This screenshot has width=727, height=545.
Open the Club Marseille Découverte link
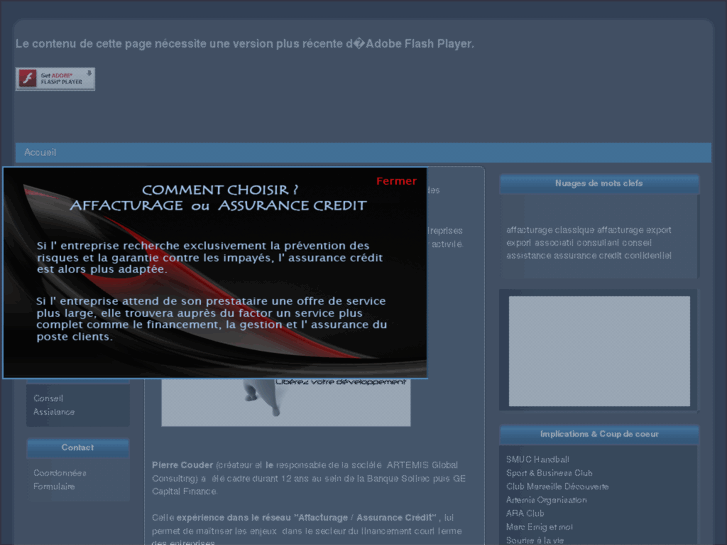click(557, 487)
